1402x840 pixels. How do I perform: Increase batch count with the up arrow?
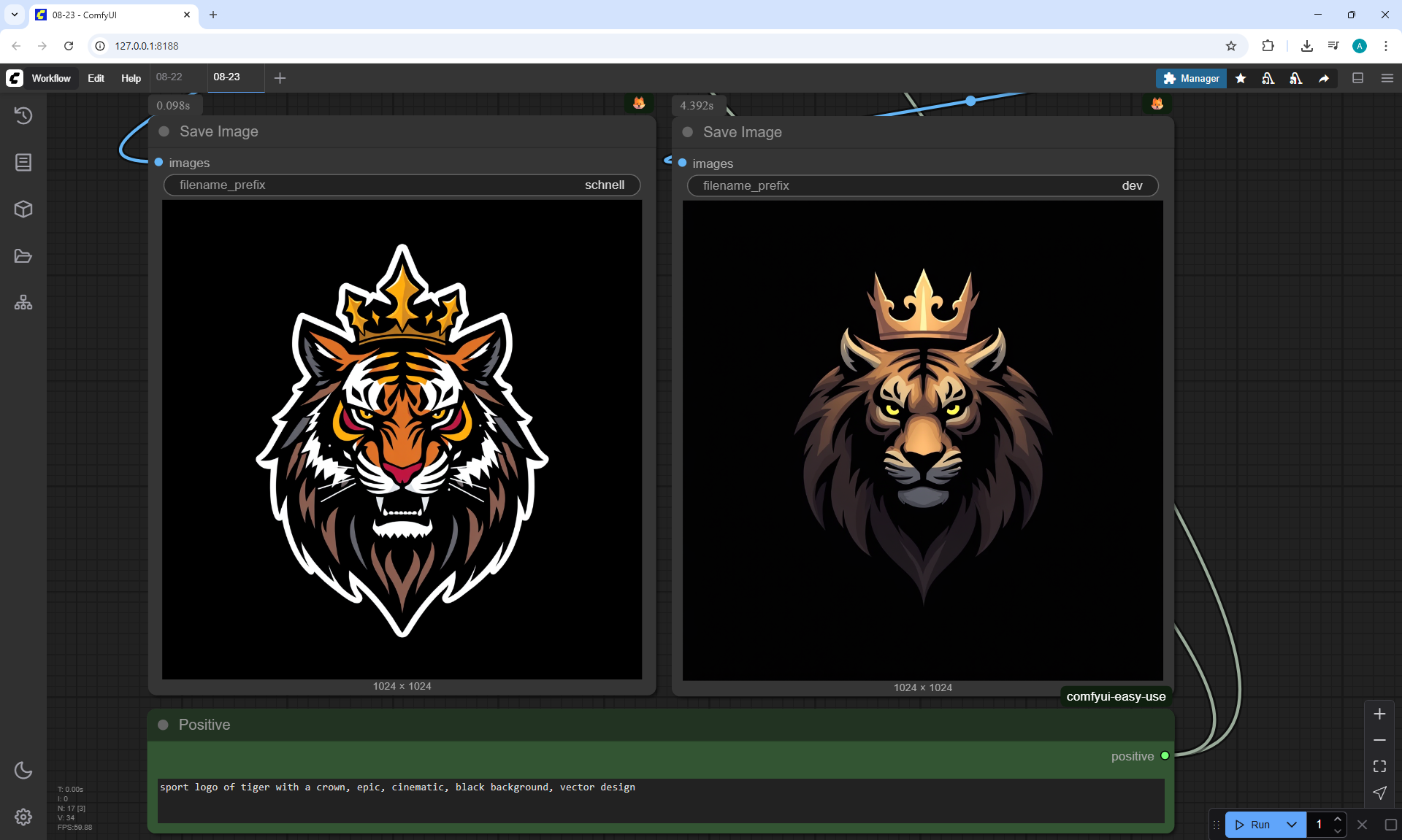1338,819
